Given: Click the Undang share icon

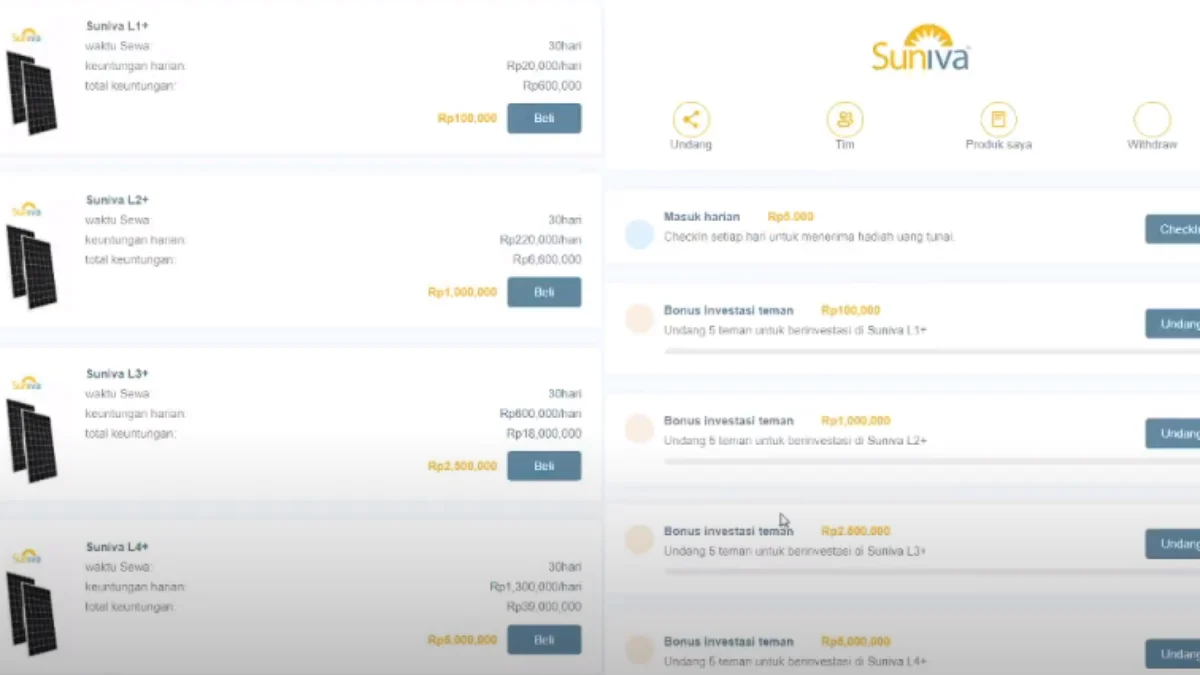Looking at the screenshot, I should click(x=690, y=120).
